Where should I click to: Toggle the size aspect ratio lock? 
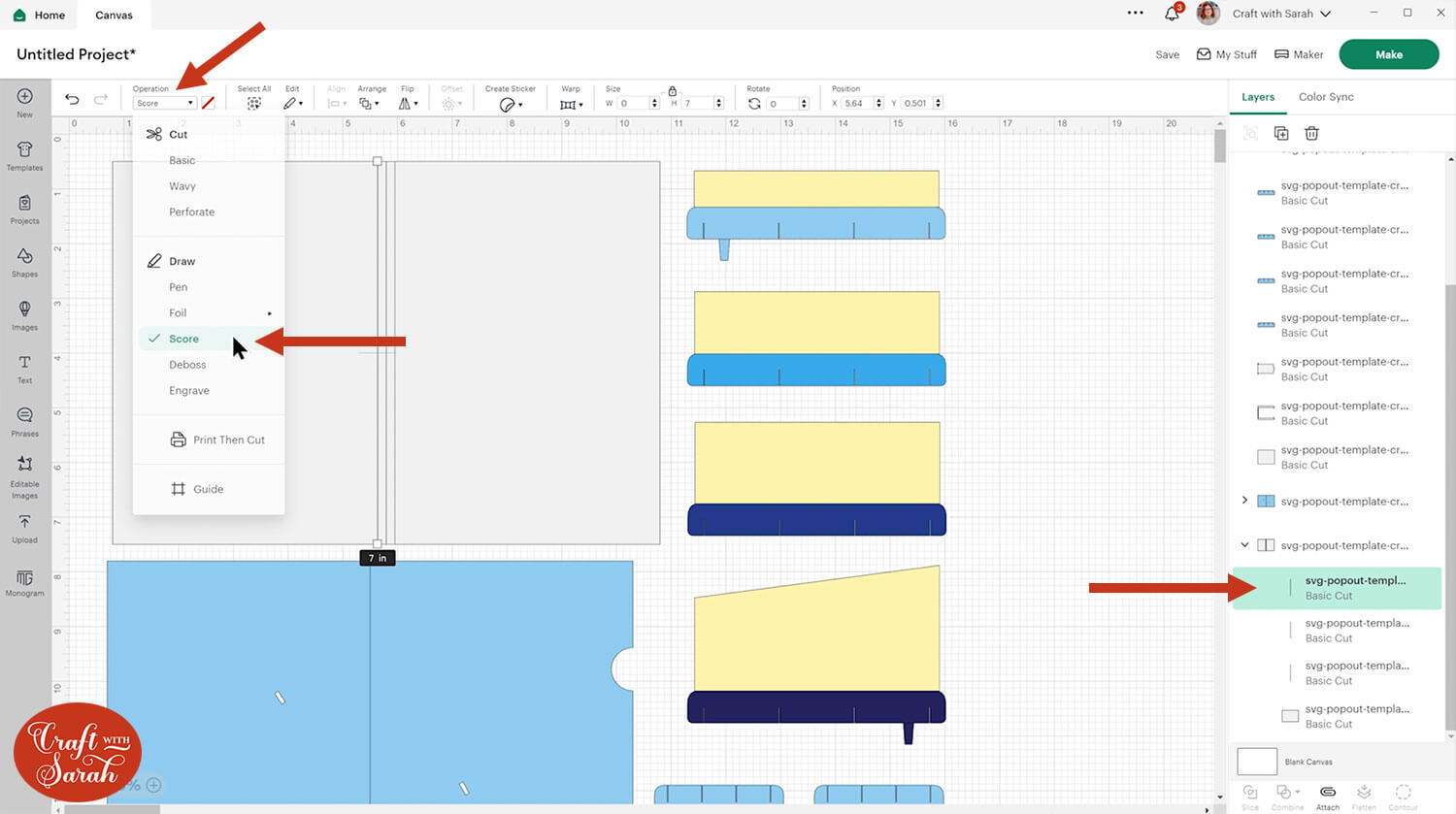coord(672,90)
